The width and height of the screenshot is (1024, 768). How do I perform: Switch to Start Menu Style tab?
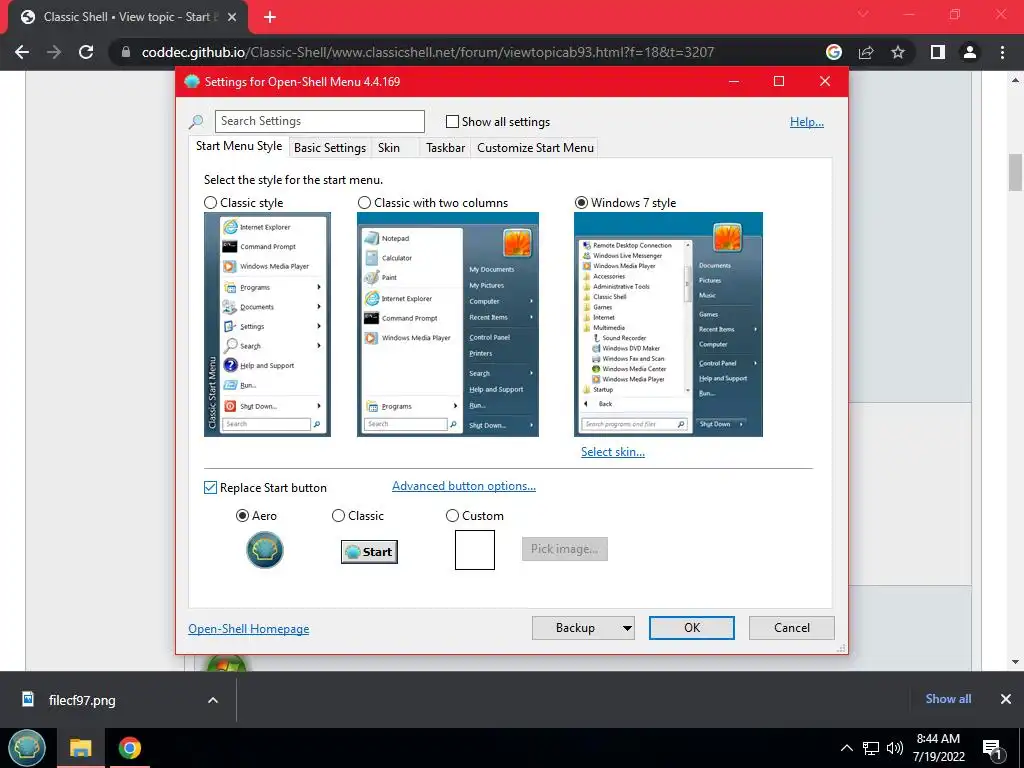pyautogui.click(x=239, y=146)
